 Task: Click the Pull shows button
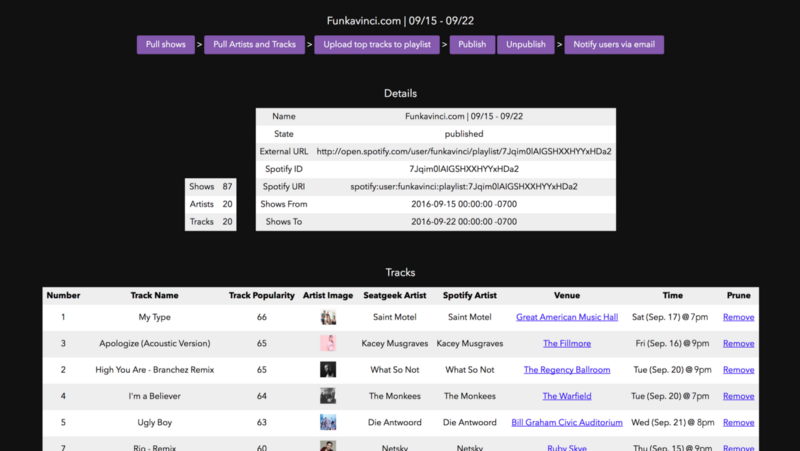(165, 44)
